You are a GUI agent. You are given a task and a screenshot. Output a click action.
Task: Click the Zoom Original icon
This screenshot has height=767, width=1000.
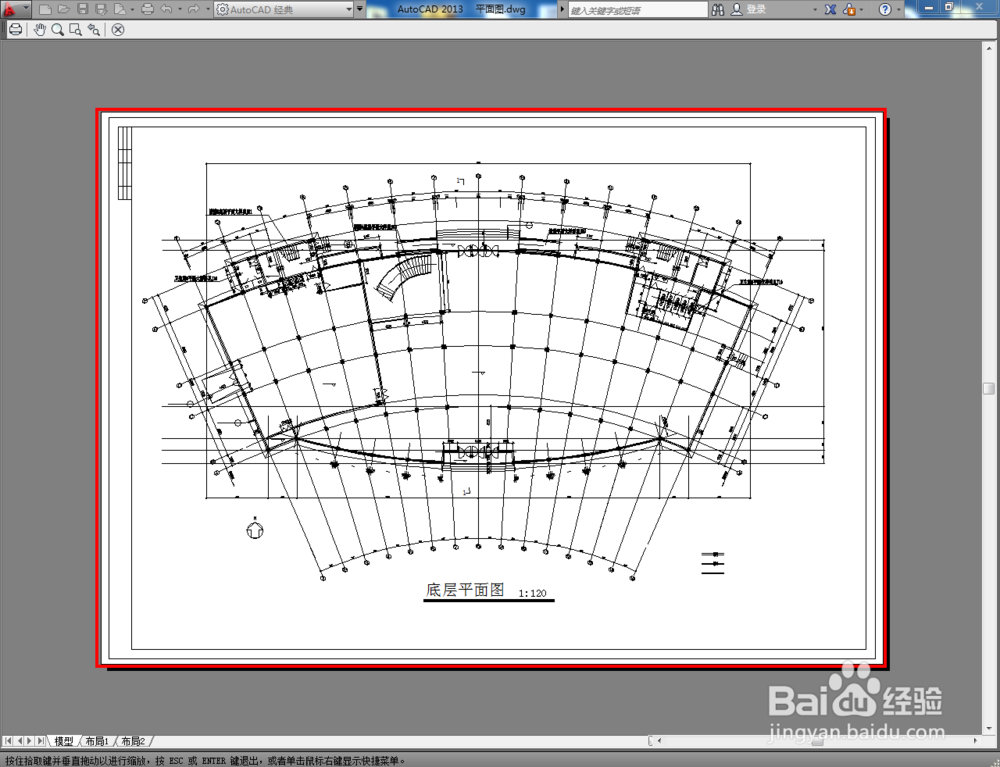click(94, 29)
